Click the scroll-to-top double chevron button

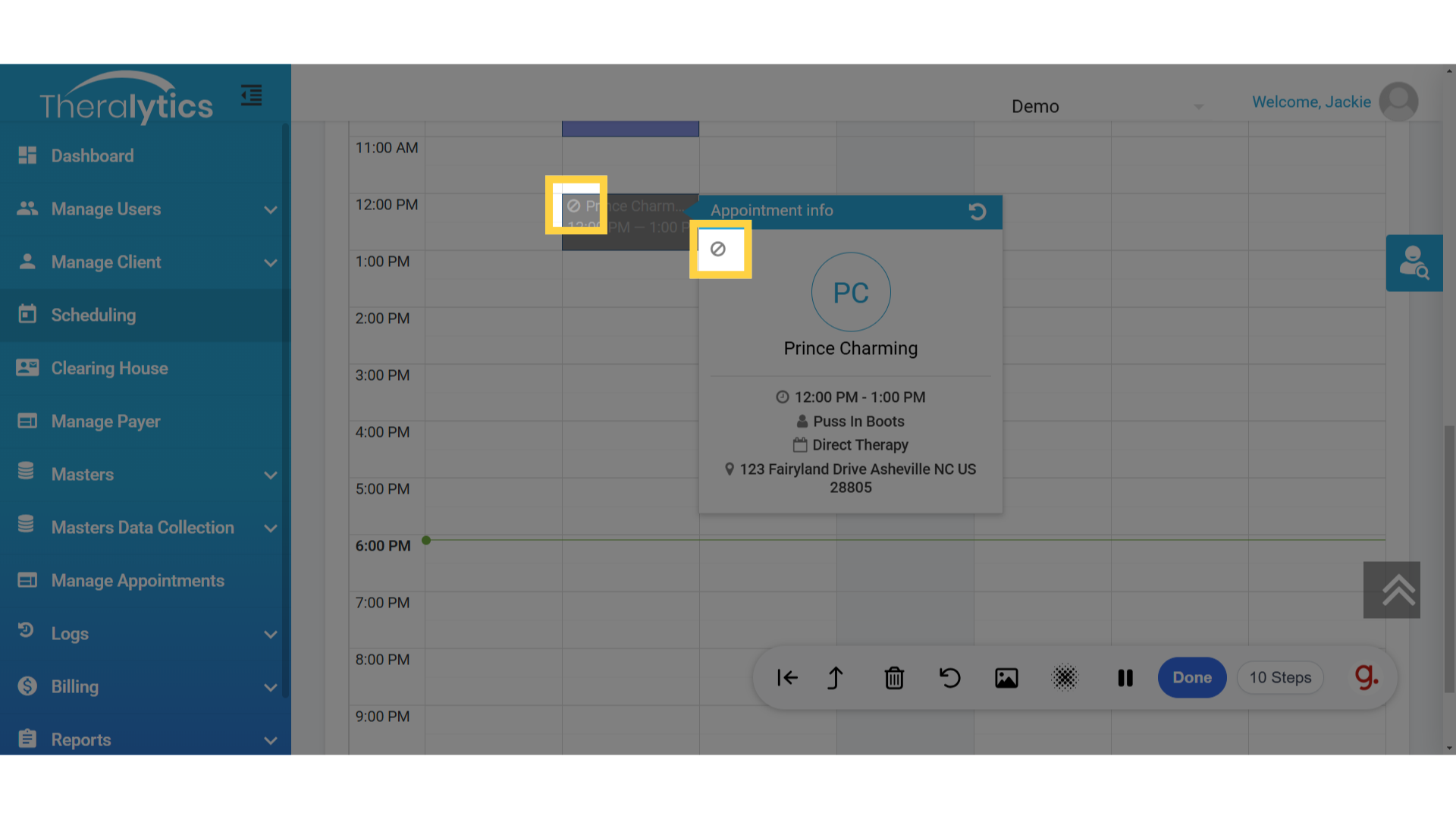[1392, 590]
